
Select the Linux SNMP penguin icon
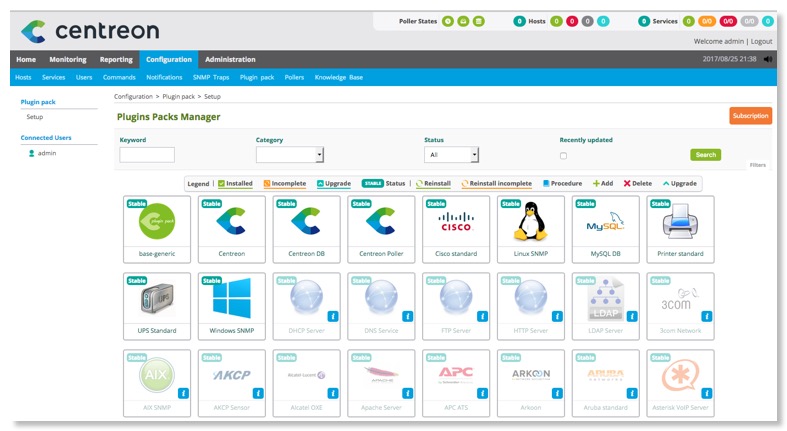[x=529, y=223]
